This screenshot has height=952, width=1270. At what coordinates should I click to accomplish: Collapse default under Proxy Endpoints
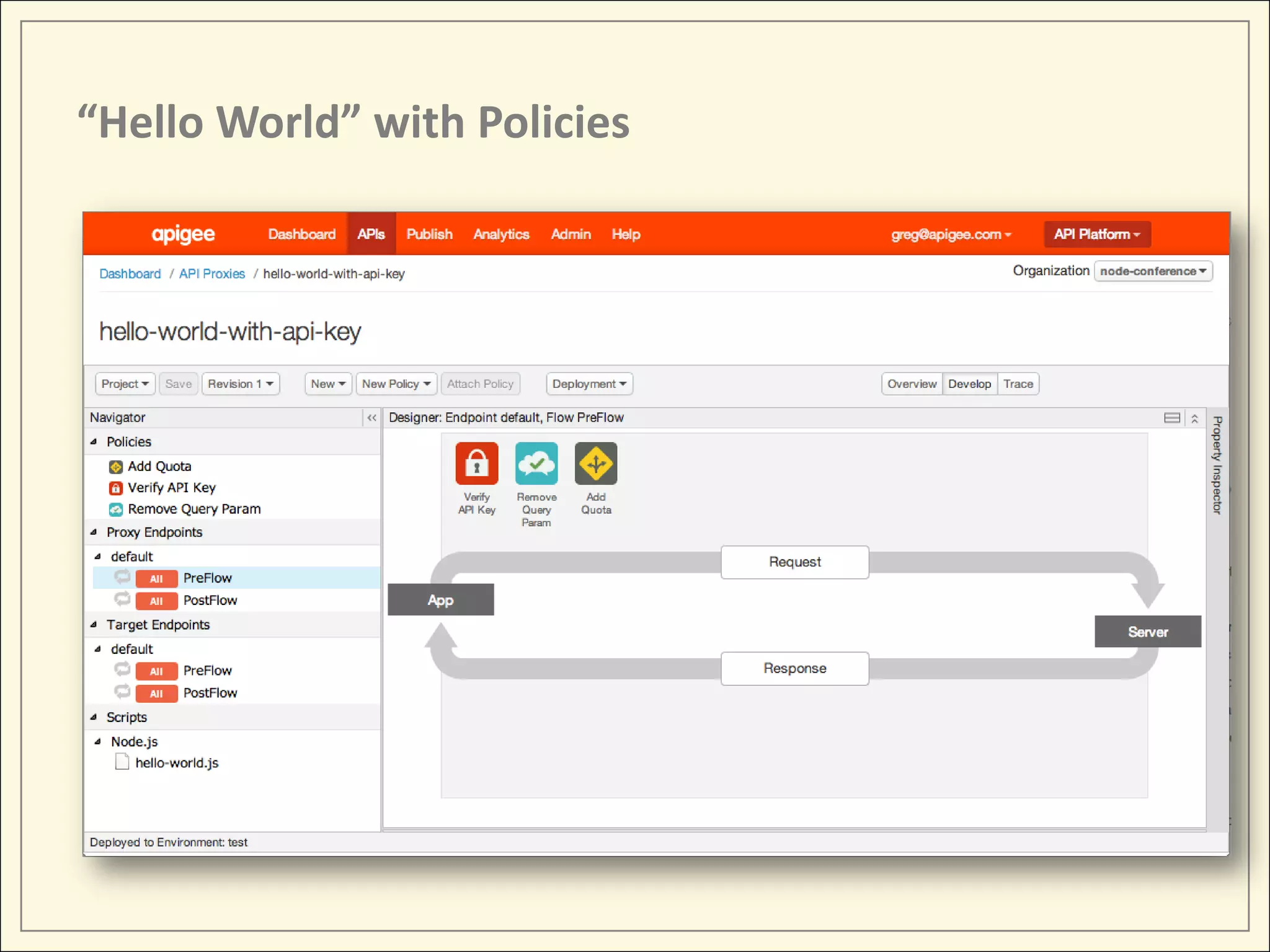click(x=98, y=557)
